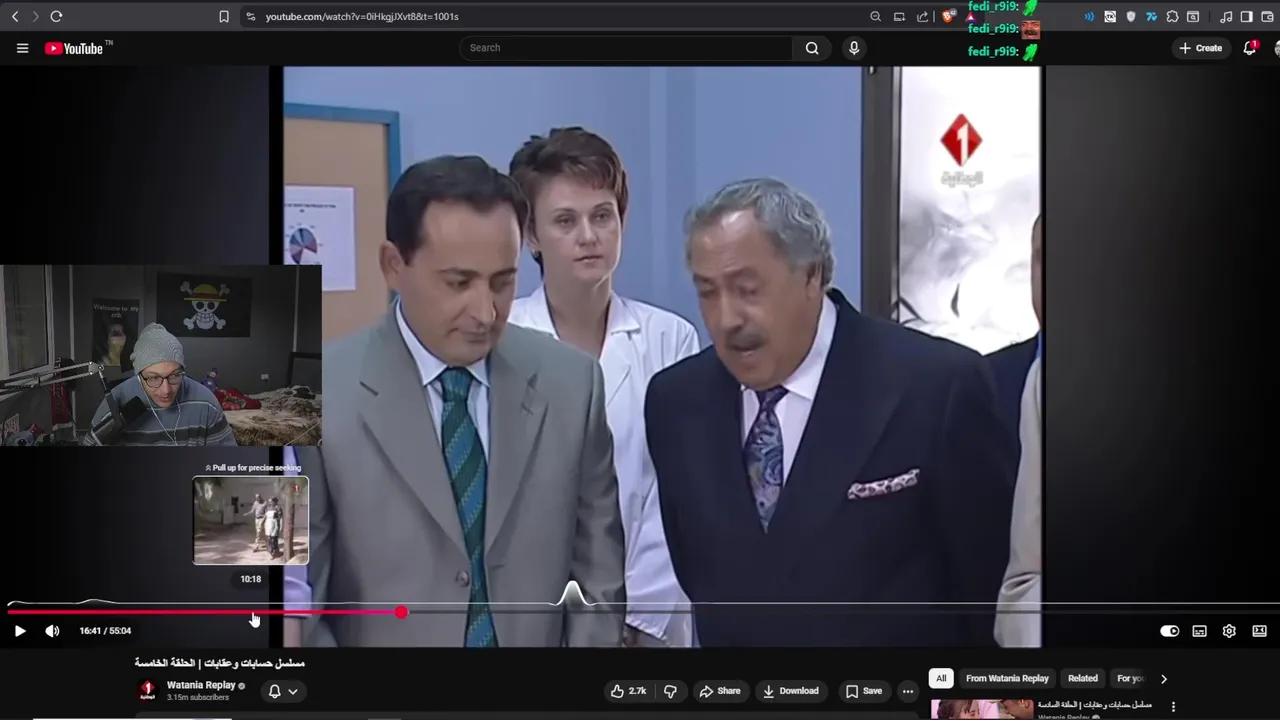1280x720 pixels.
Task: Toggle subtitles/closed captions
Action: [x=1199, y=631]
